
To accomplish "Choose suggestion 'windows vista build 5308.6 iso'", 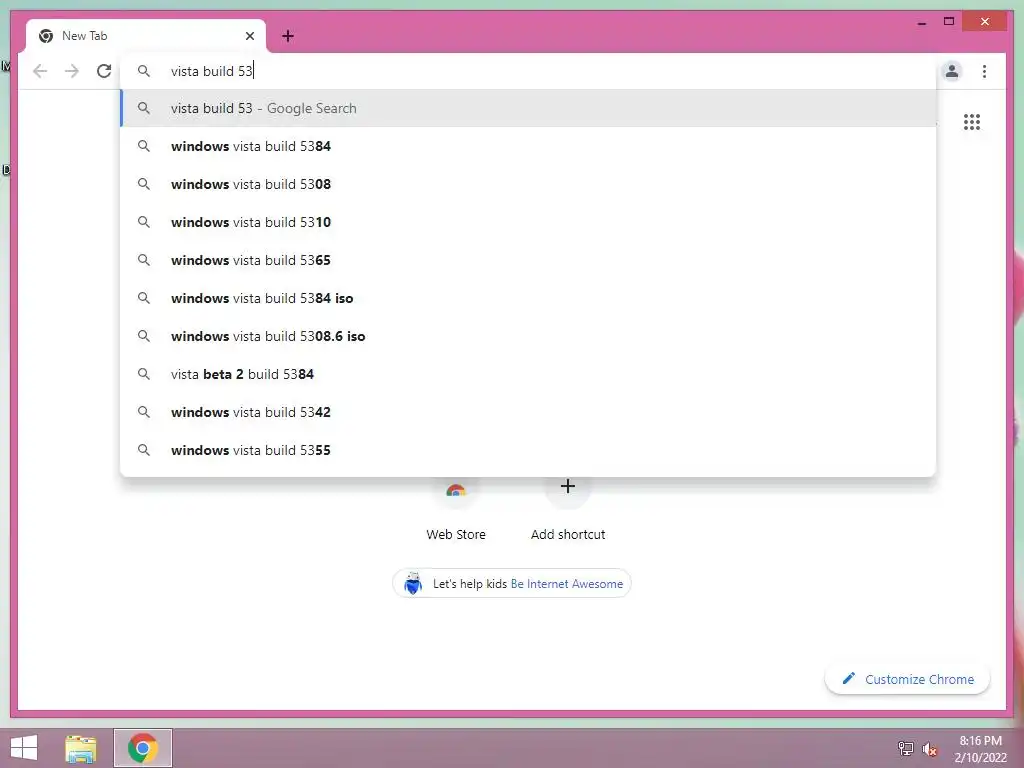I will click(528, 336).
